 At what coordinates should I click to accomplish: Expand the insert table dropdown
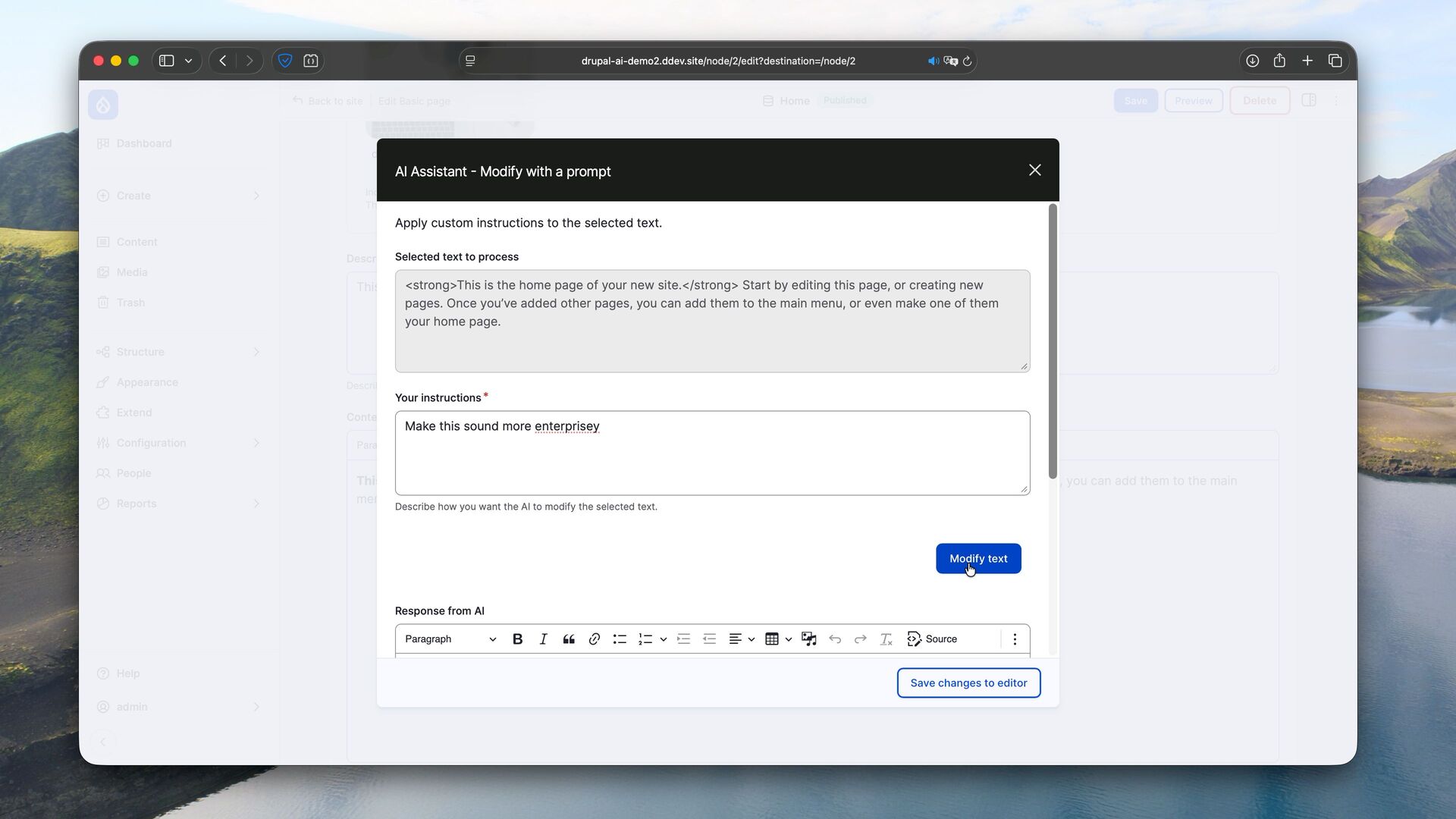point(789,639)
